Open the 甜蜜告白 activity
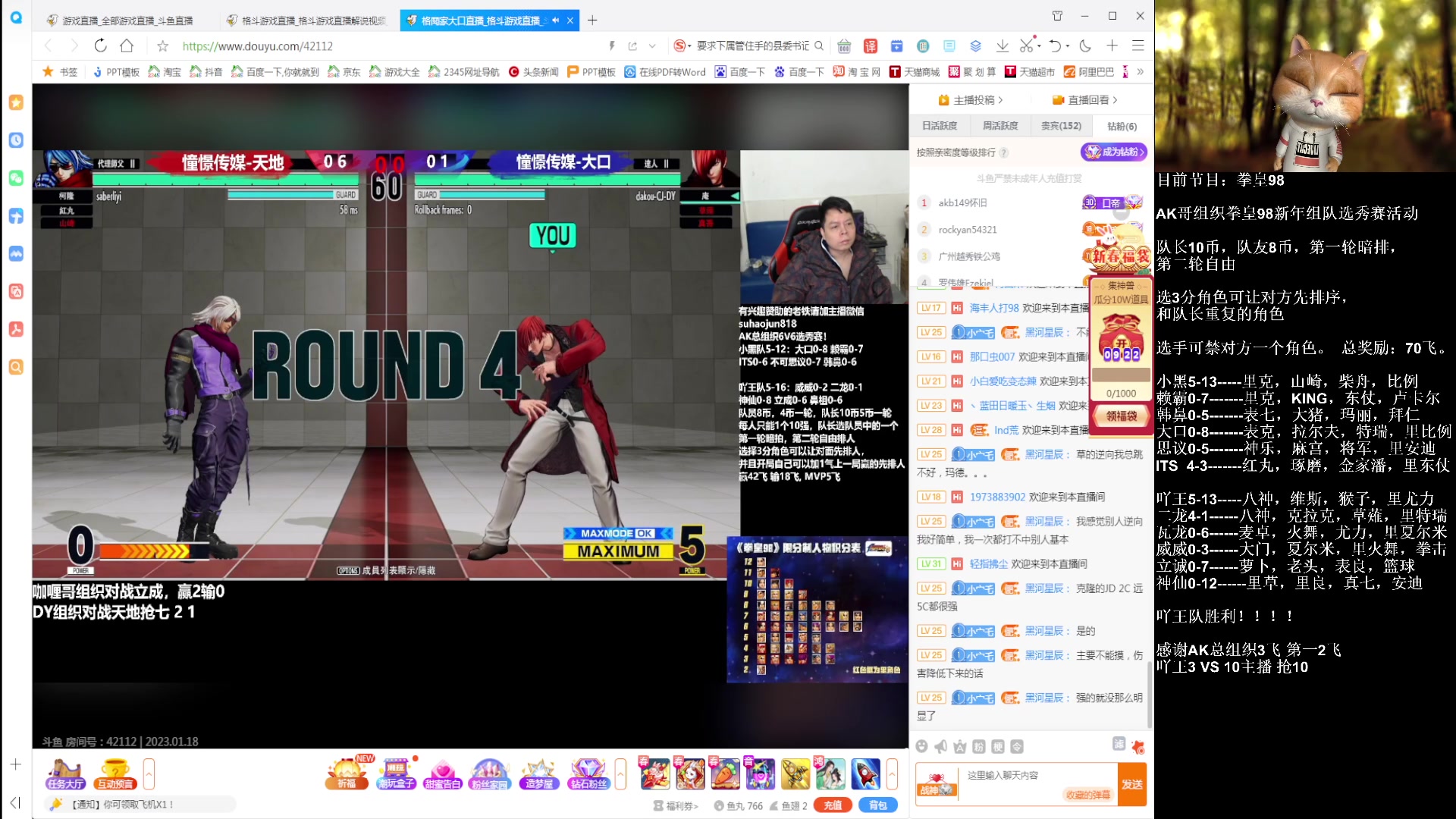 point(443,774)
